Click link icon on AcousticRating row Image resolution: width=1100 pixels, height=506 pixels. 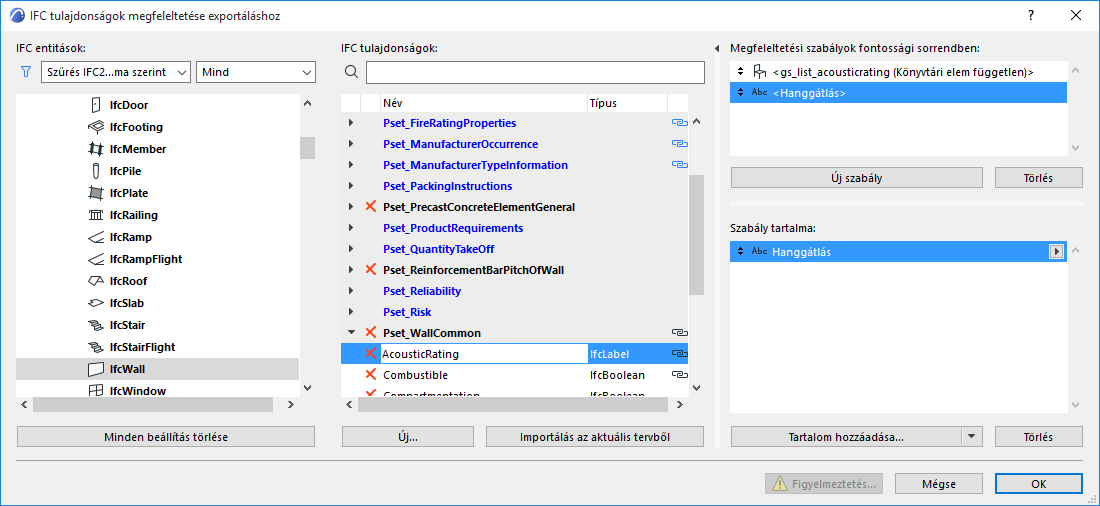pos(678,354)
